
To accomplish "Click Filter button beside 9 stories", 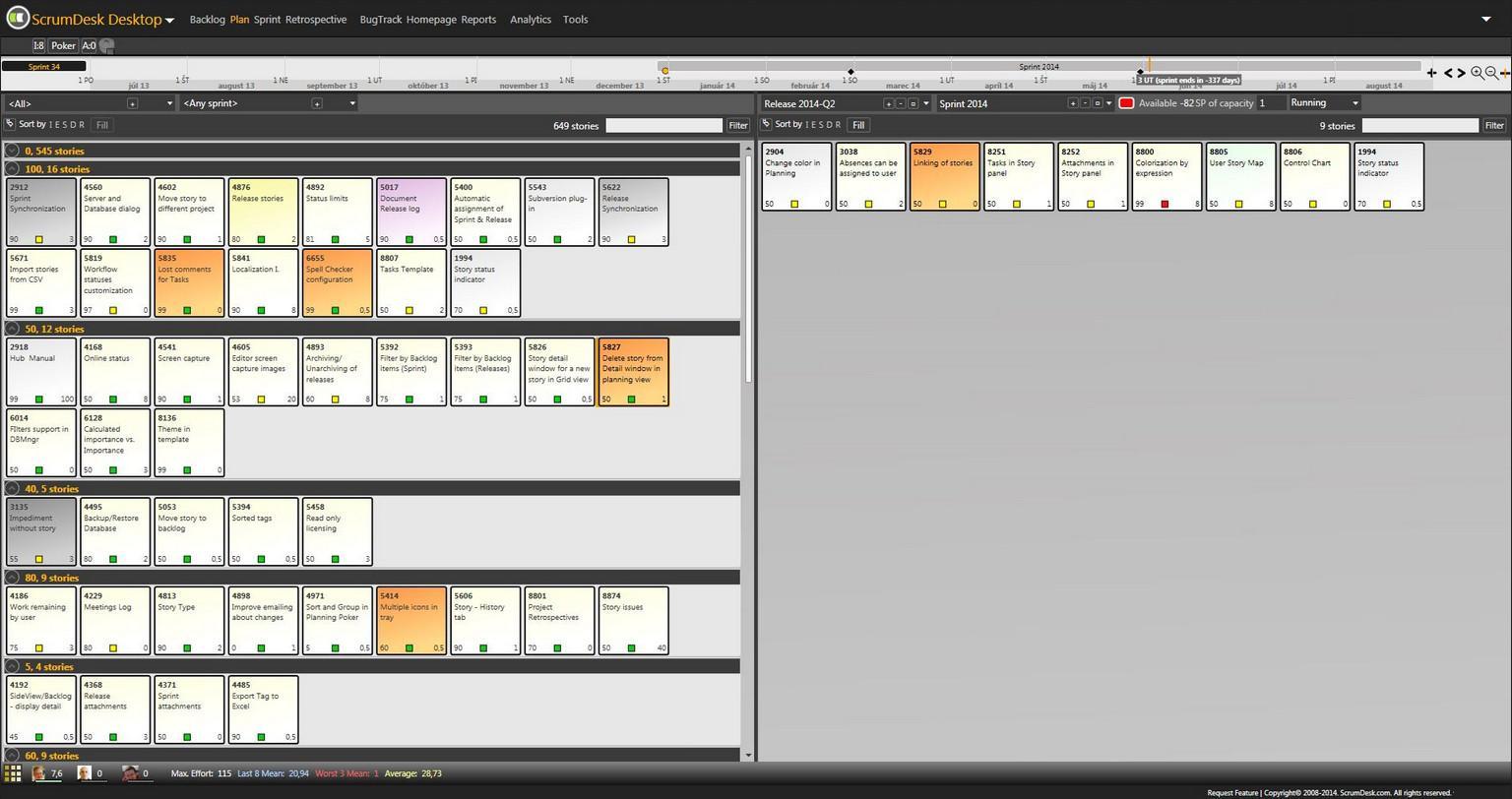I will pos(1494,125).
